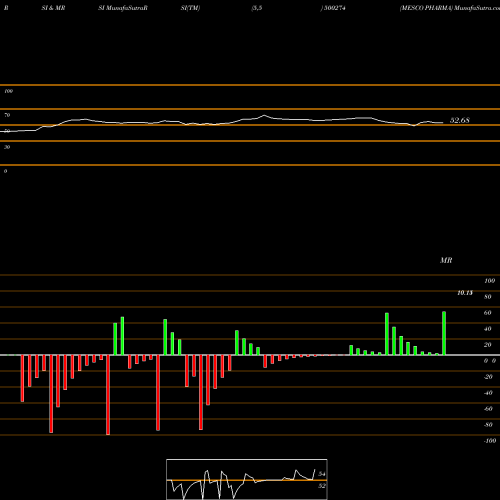Click the MR axis label 40
The image size is (500, 500).
pos(488,329)
